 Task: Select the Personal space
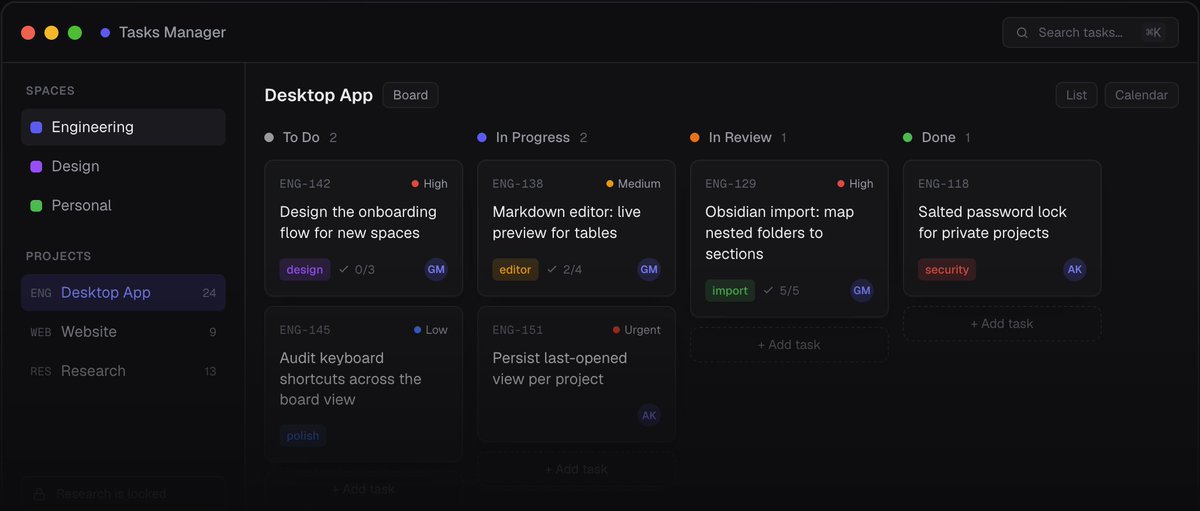click(123, 205)
